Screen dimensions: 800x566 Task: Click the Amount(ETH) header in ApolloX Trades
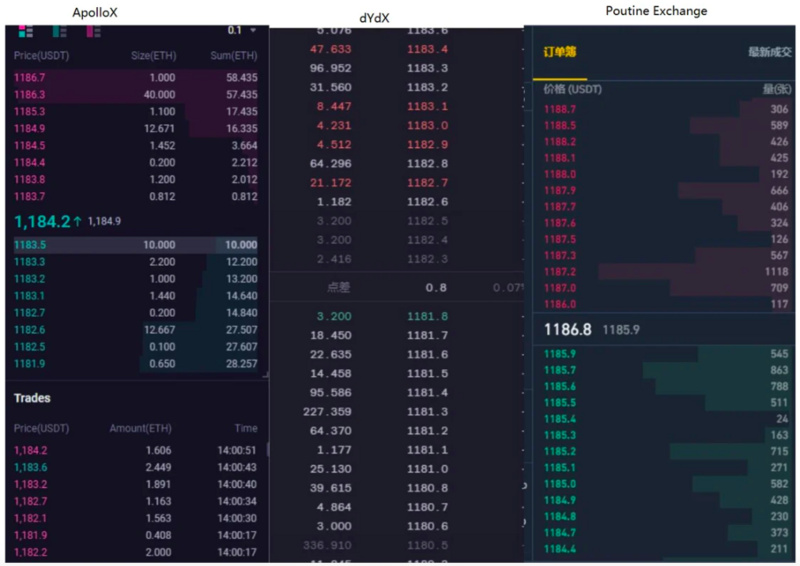140,428
